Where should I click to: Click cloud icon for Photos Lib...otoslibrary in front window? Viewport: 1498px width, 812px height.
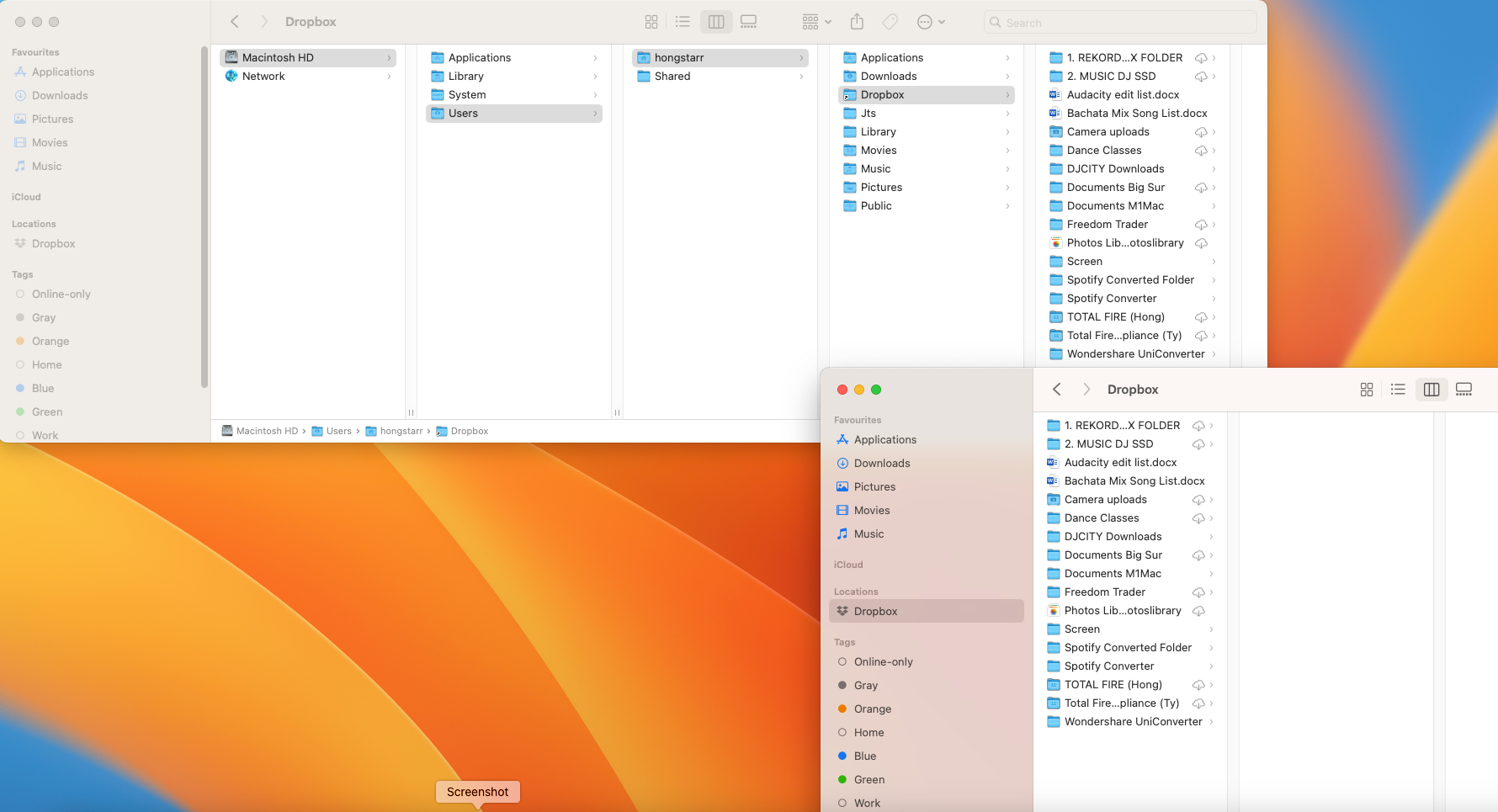[x=1198, y=611]
